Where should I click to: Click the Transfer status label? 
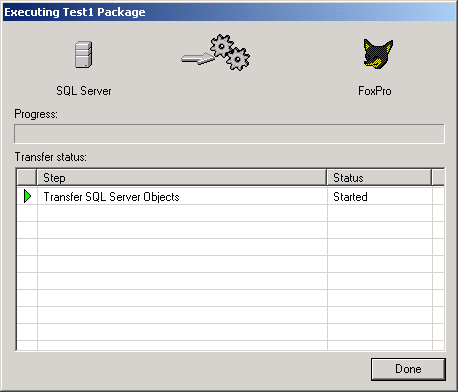pyautogui.click(x=51, y=157)
